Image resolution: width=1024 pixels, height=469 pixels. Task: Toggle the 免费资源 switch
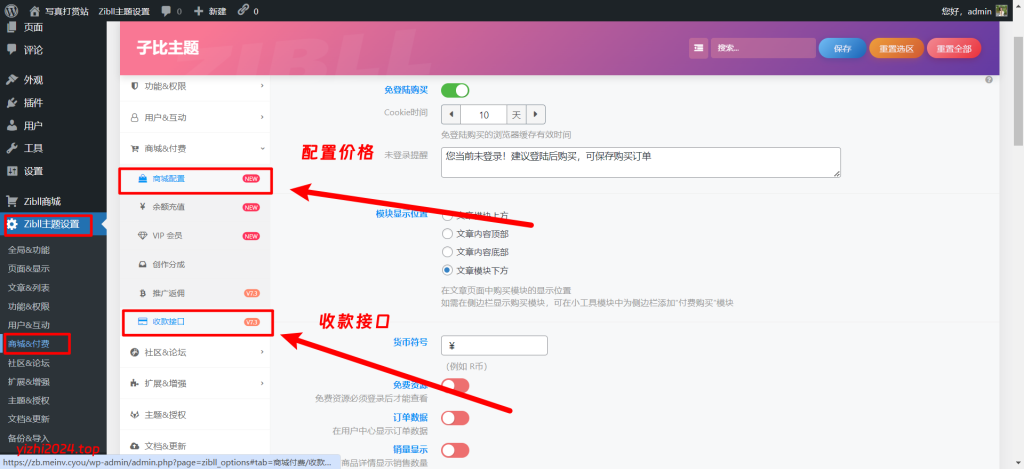pyautogui.click(x=455, y=385)
